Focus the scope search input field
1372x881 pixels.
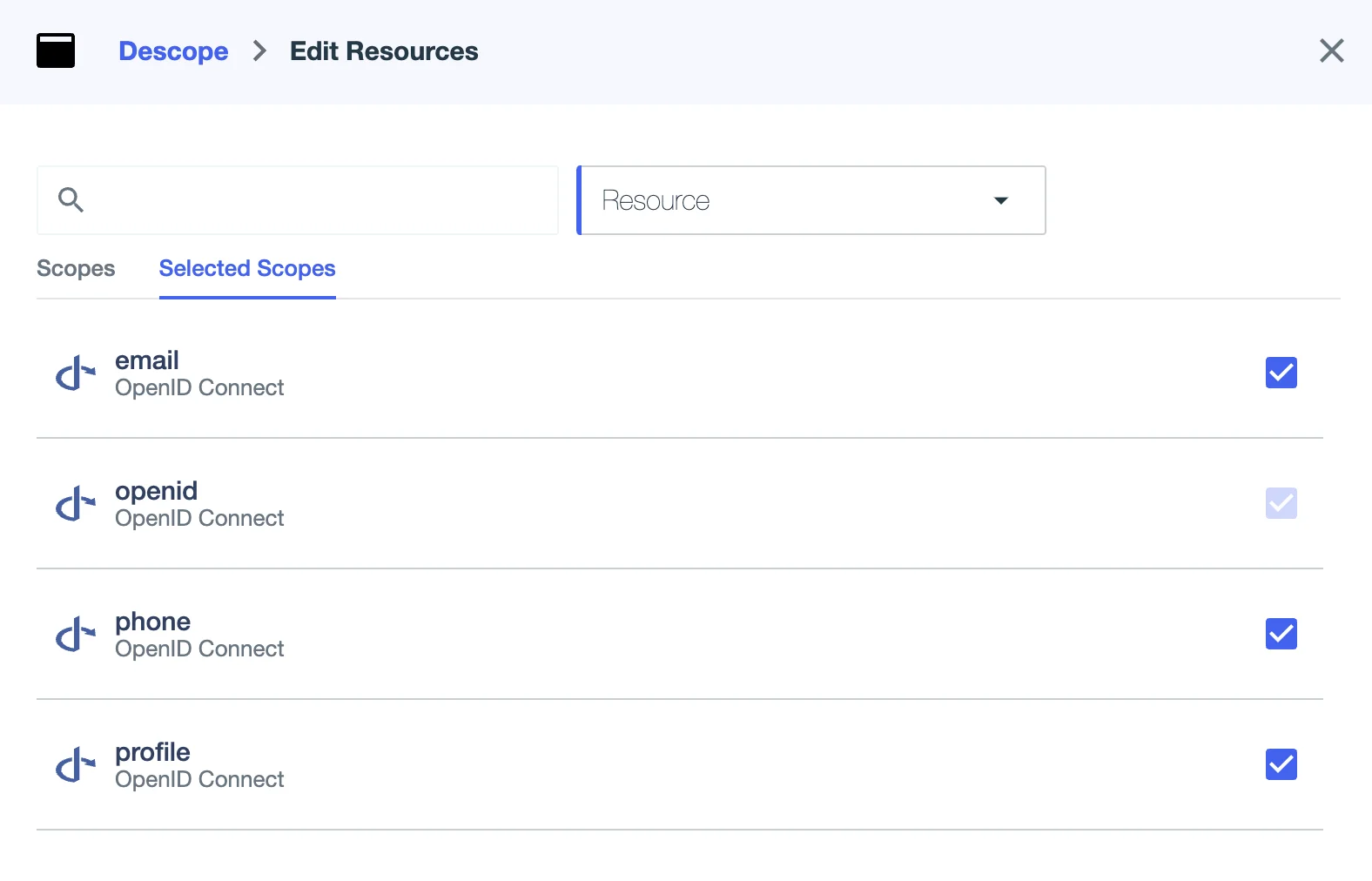pos(313,200)
